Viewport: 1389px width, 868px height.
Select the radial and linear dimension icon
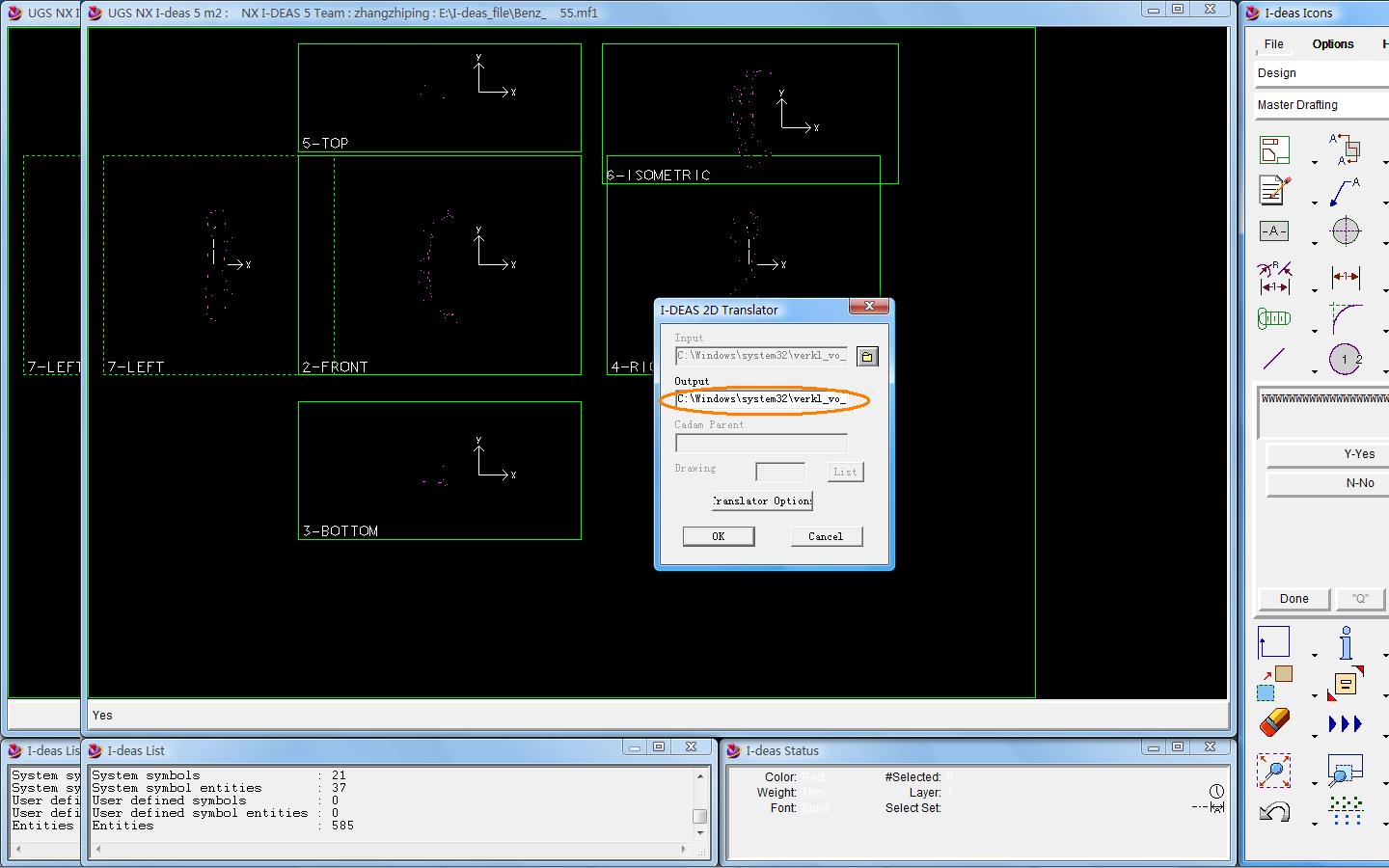pos(1274,278)
